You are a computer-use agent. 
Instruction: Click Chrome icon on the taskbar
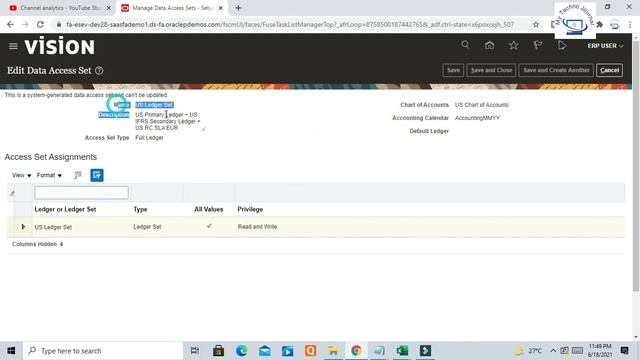click(356, 351)
